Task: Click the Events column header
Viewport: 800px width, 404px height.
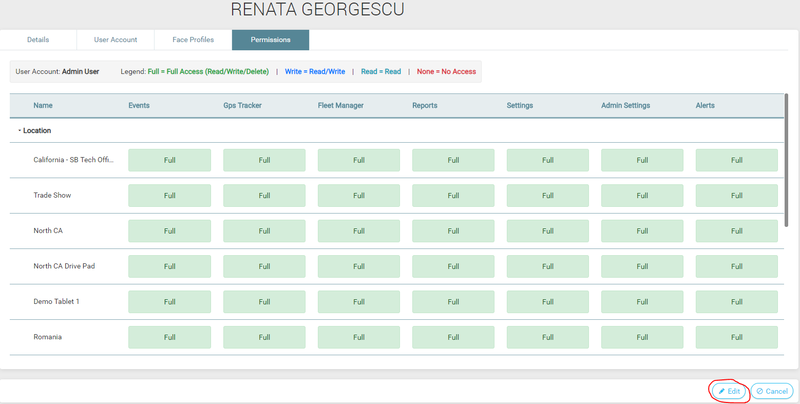Action: point(140,105)
